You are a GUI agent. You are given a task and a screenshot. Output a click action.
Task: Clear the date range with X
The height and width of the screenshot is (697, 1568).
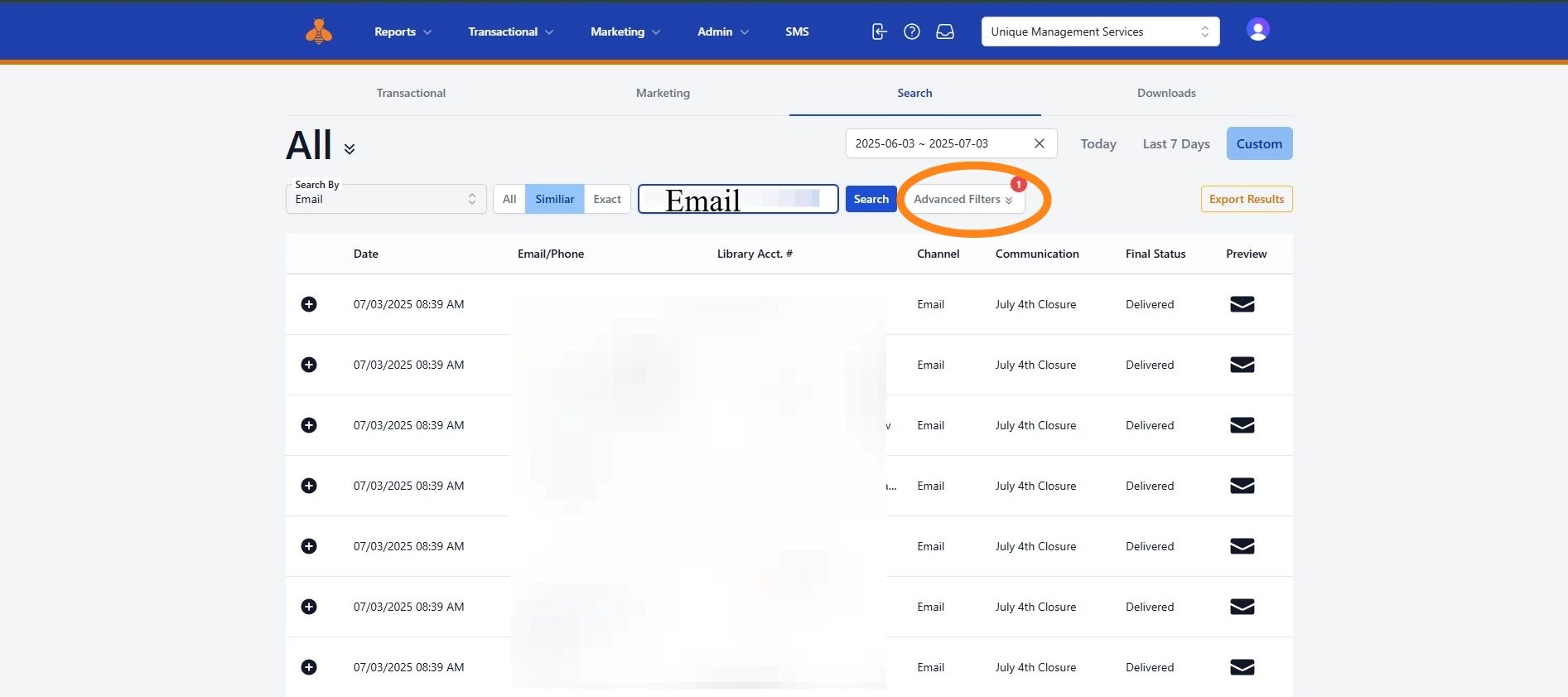(1039, 143)
